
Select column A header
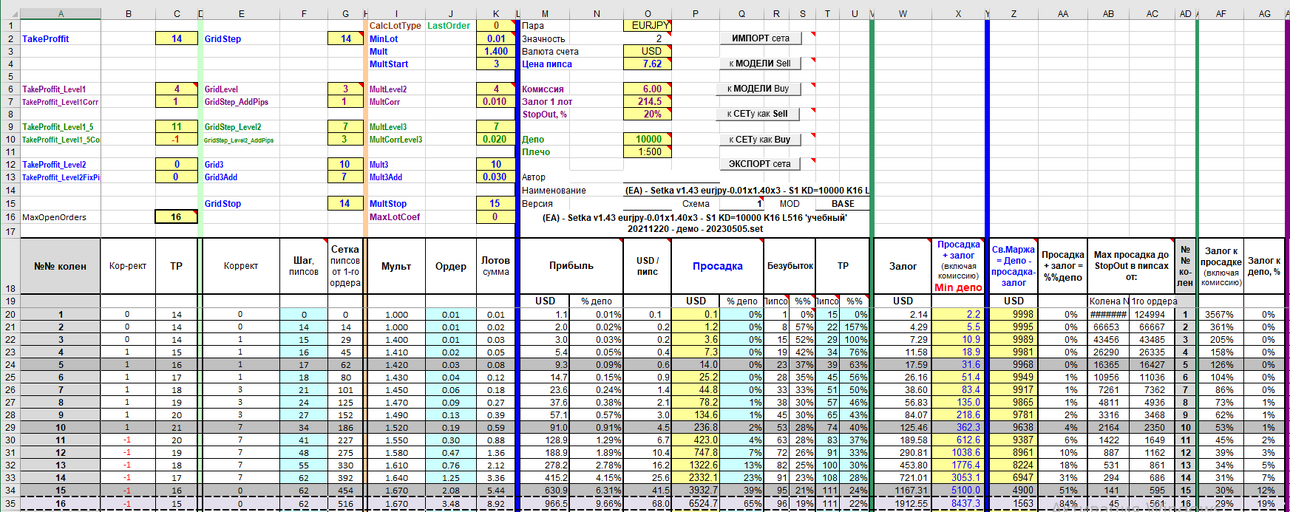[x=60, y=13]
